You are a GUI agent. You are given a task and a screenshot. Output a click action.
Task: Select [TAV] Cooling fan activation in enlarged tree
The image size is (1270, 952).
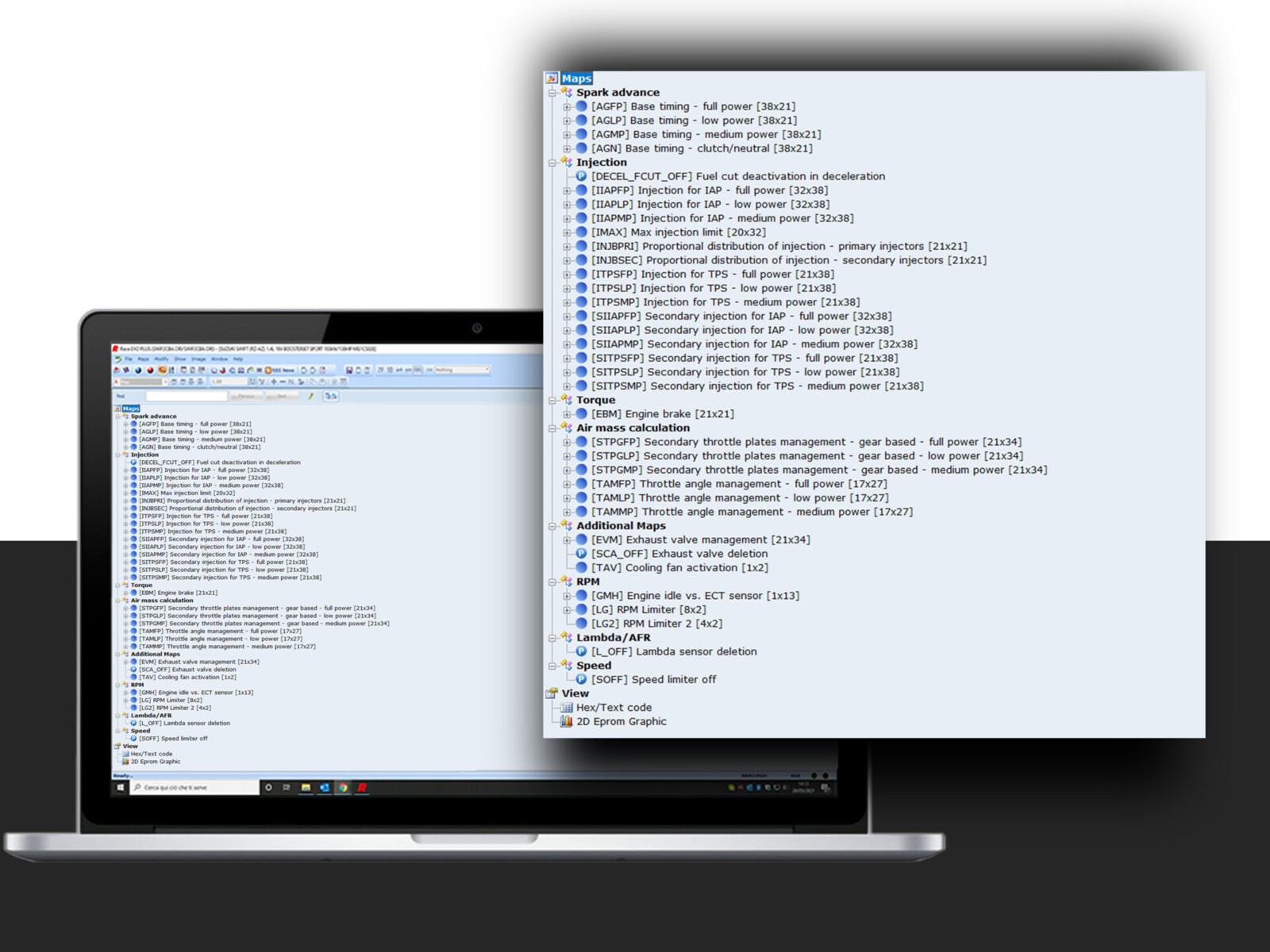pyautogui.click(x=679, y=568)
